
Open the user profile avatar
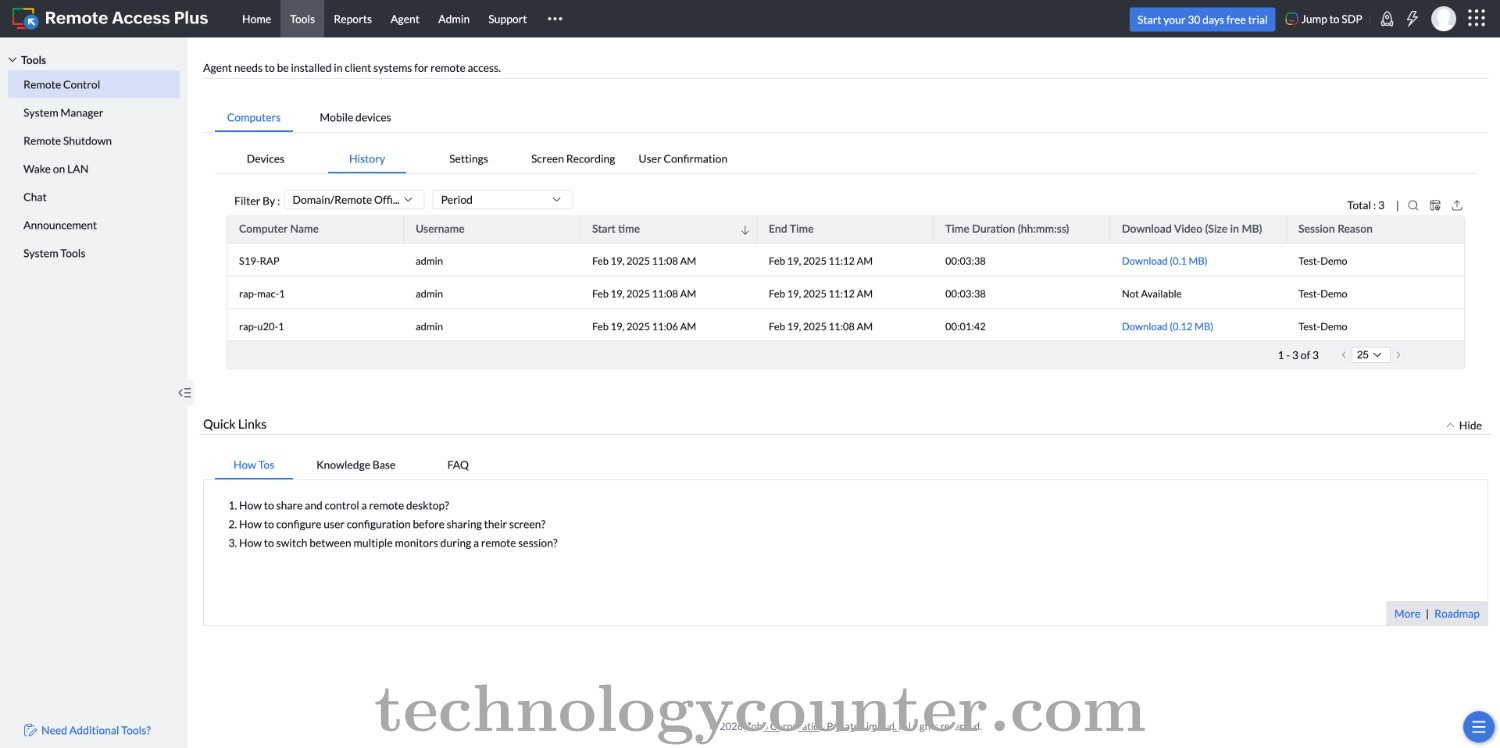(x=1443, y=19)
